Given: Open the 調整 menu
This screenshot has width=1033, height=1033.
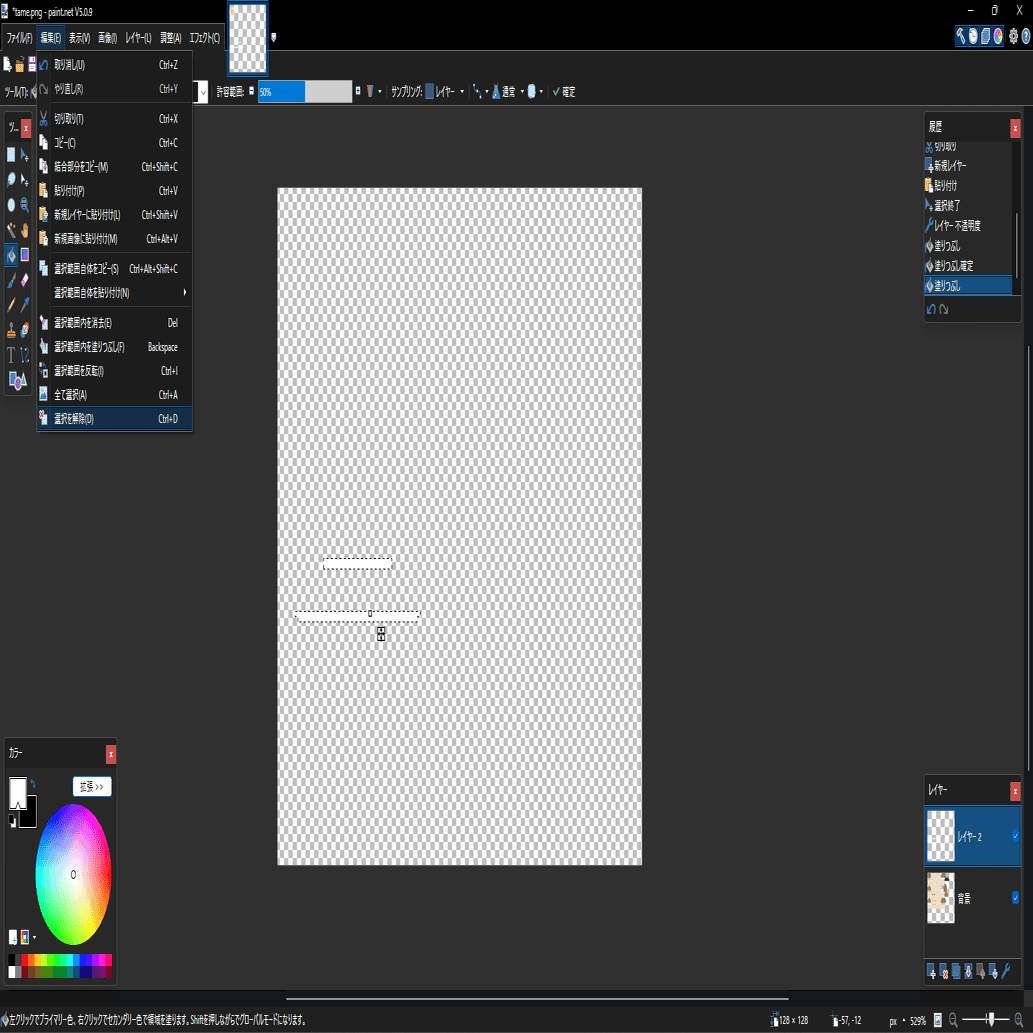Looking at the screenshot, I should pos(171,38).
